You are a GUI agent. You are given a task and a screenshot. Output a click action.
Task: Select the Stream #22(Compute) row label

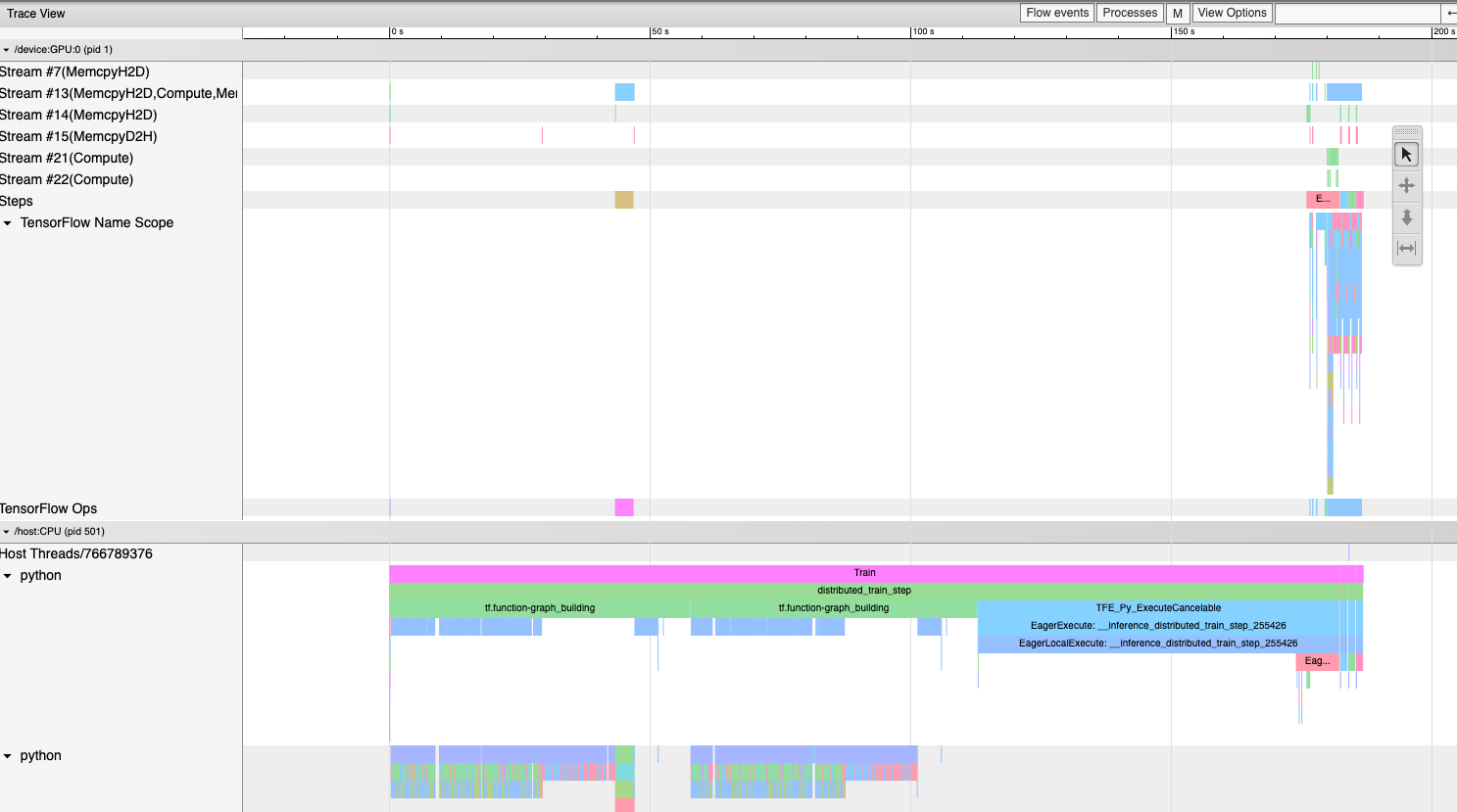pyautogui.click(x=67, y=179)
